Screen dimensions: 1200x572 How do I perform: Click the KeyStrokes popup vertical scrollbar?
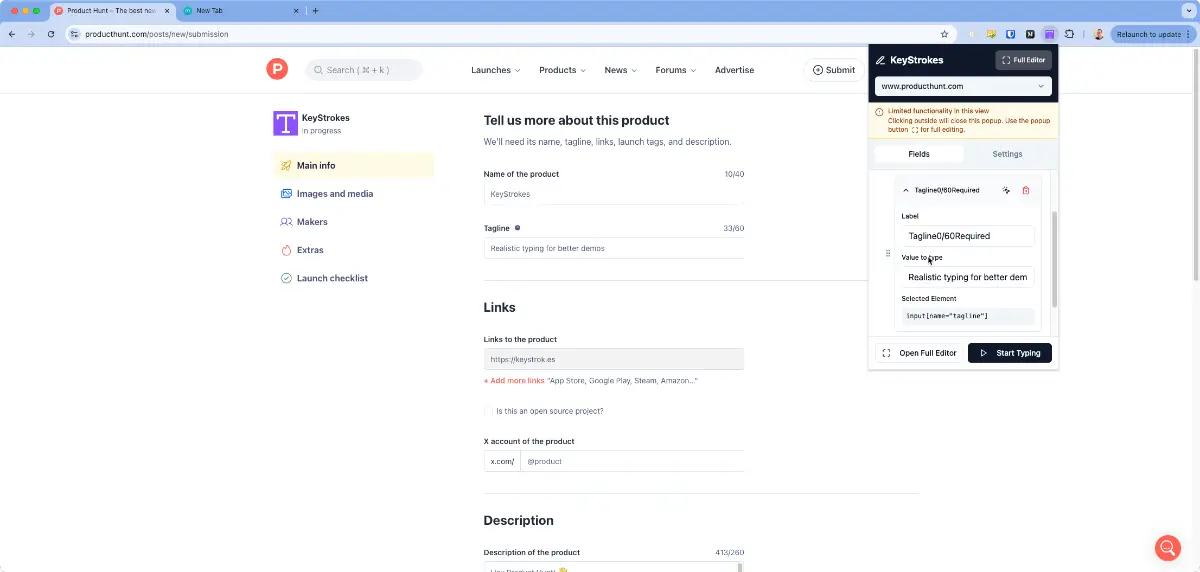tap(1054, 260)
